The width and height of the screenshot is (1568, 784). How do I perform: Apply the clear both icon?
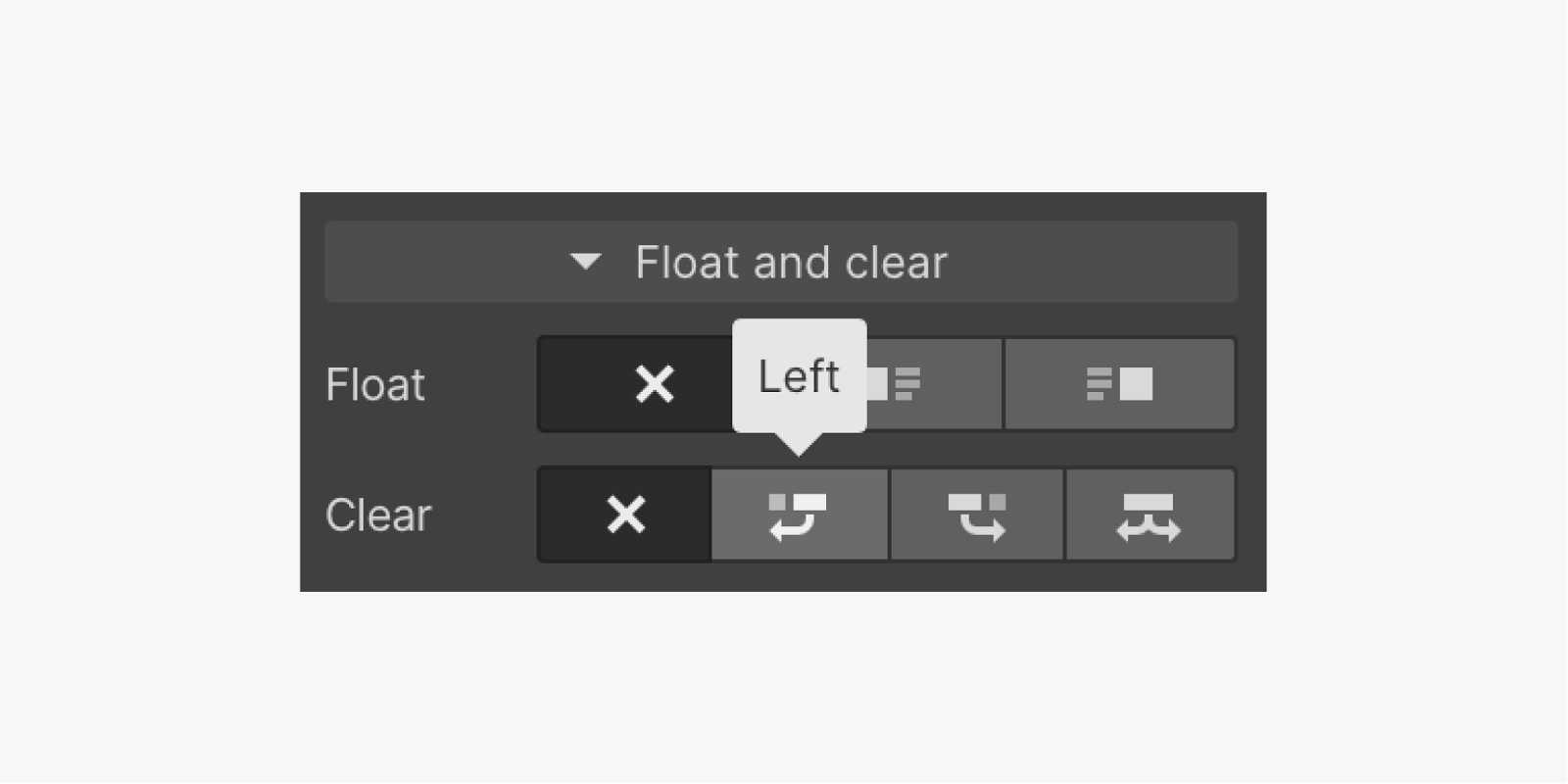pos(1149,514)
